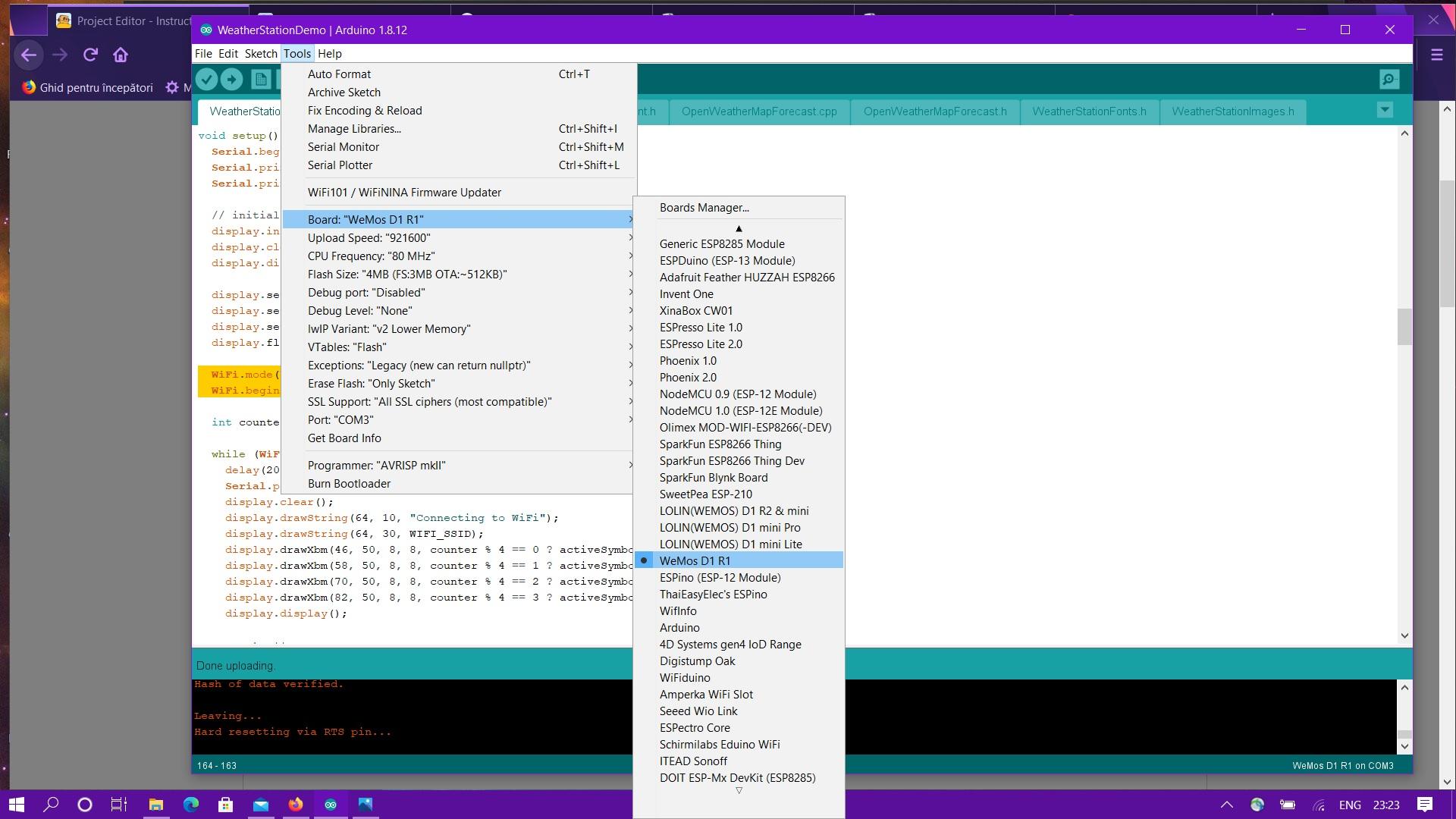
Task: Expand Programmer "AVRISP mkII" submenu
Action: coord(459,465)
